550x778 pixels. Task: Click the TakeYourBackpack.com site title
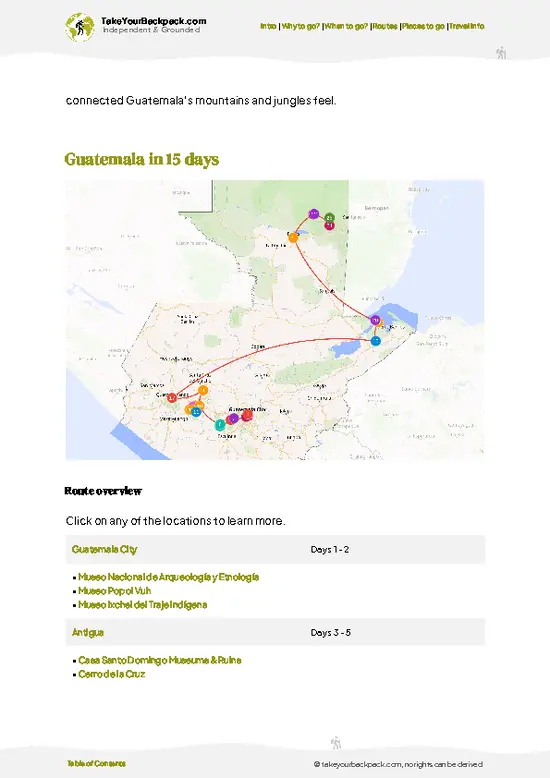tap(153, 21)
